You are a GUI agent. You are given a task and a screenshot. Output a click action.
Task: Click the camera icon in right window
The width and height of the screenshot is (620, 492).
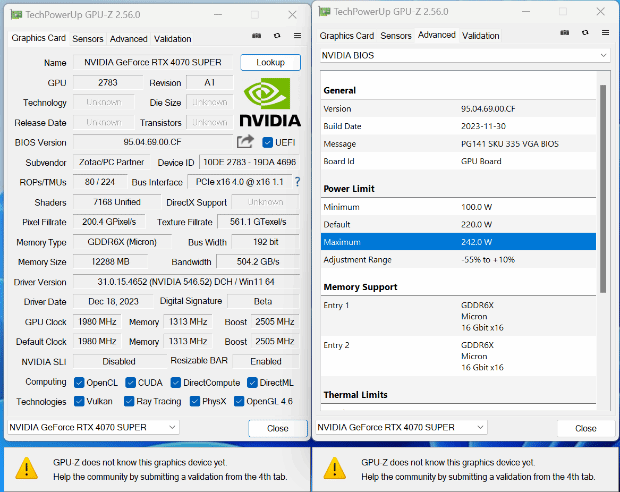point(564,35)
